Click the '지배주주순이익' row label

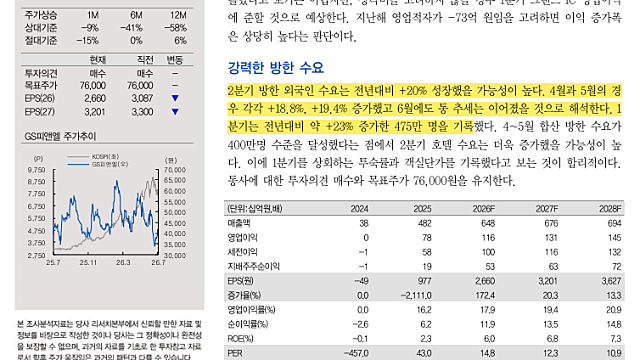pos(253,267)
